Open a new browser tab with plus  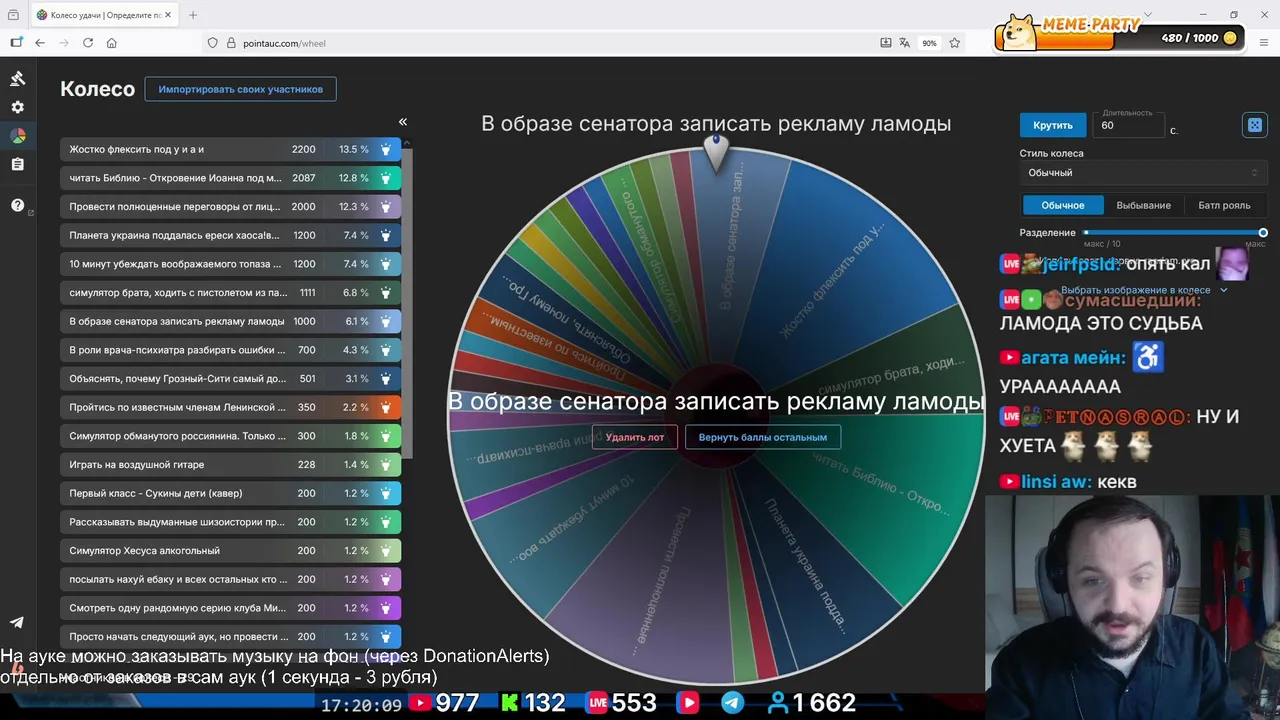point(193,15)
